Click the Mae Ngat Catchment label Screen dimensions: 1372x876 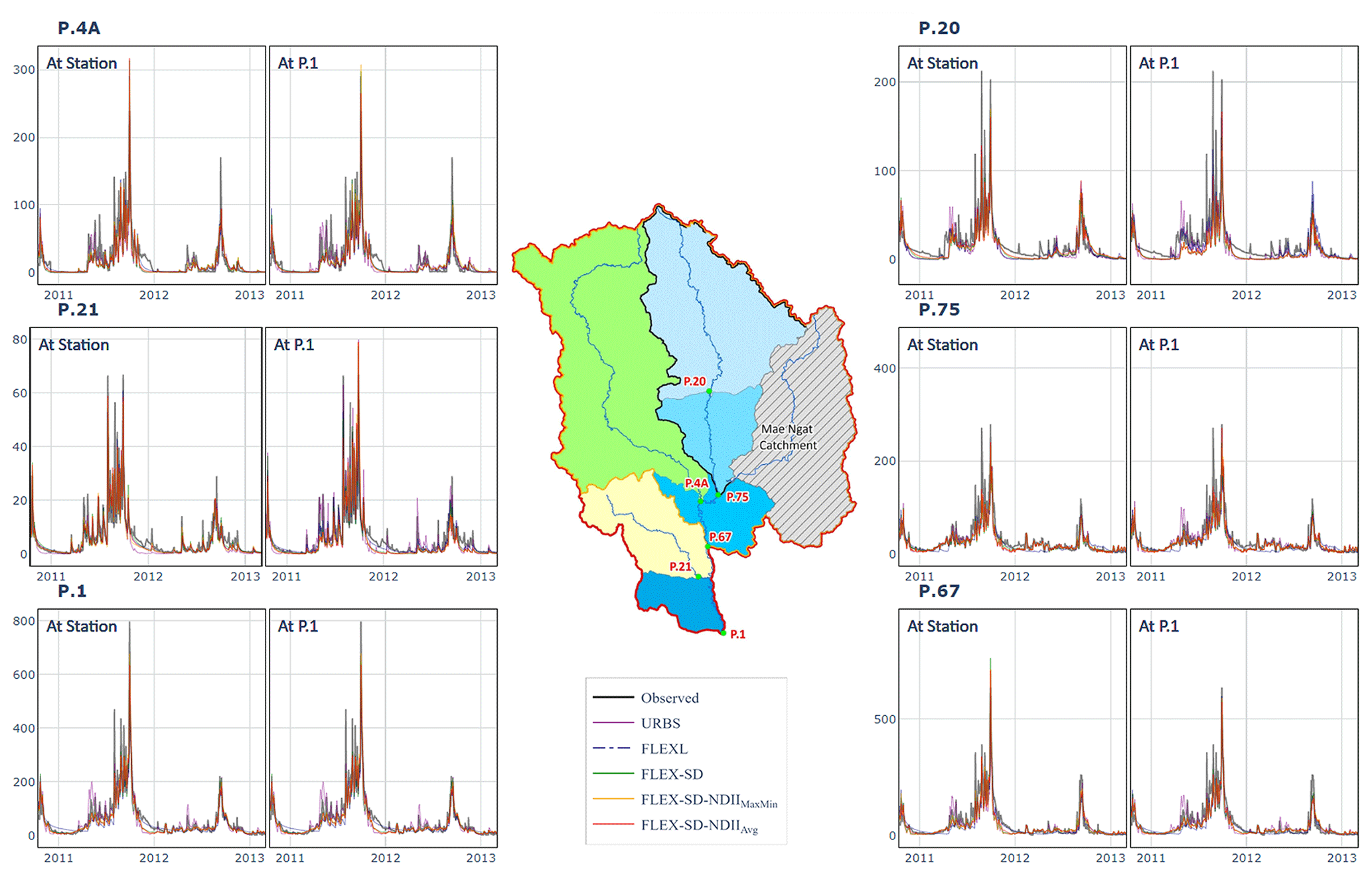click(x=787, y=437)
